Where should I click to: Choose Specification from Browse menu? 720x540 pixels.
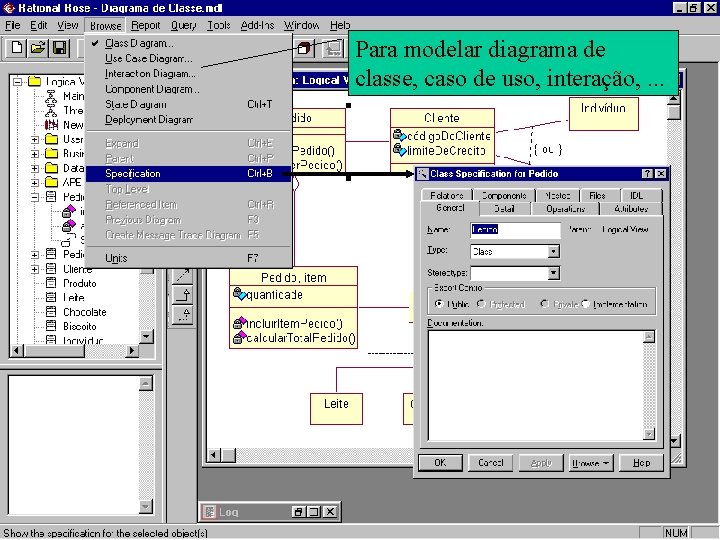tap(188, 174)
